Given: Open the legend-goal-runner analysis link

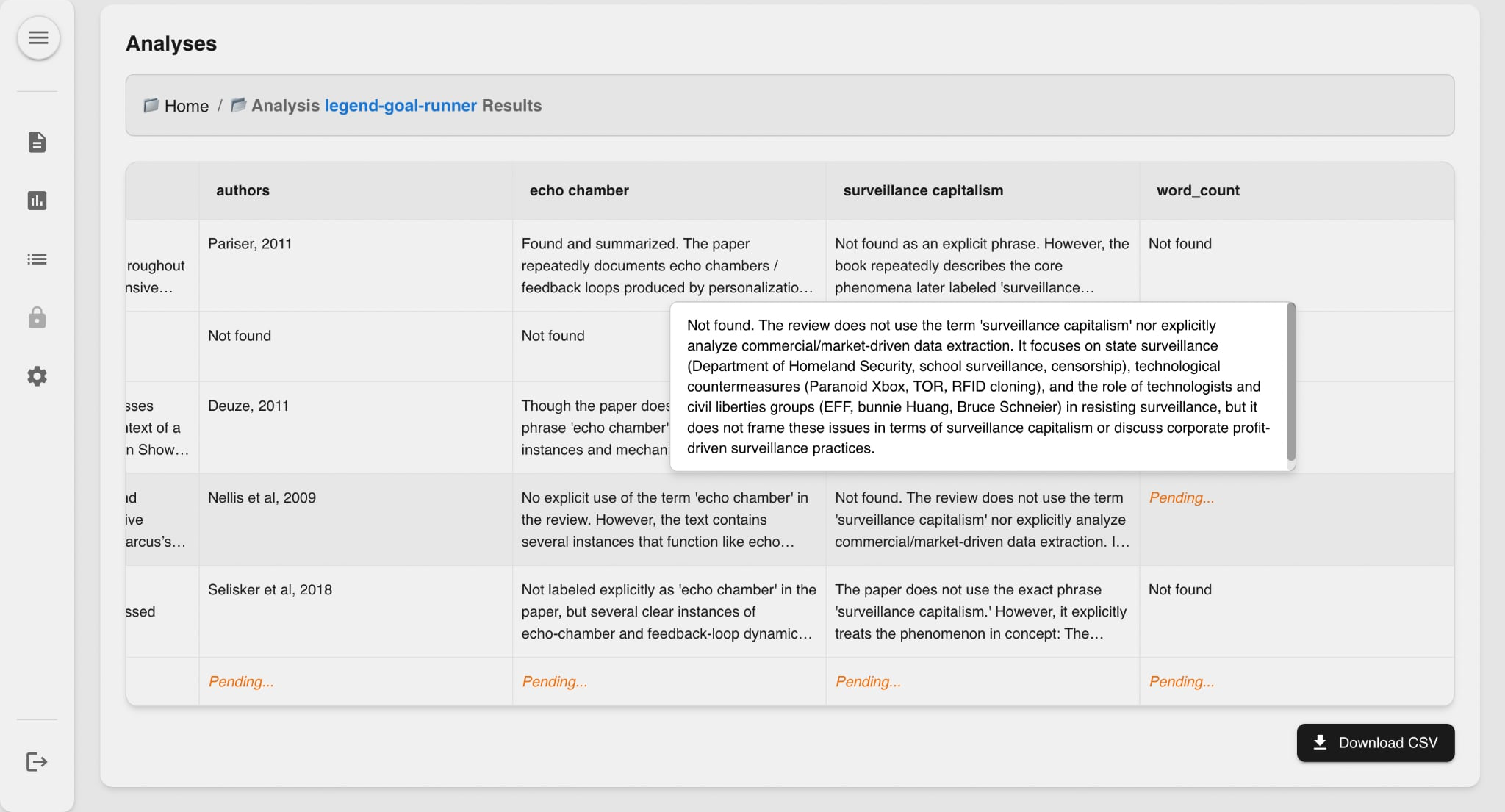Looking at the screenshot, I should [x=401, y=105].
